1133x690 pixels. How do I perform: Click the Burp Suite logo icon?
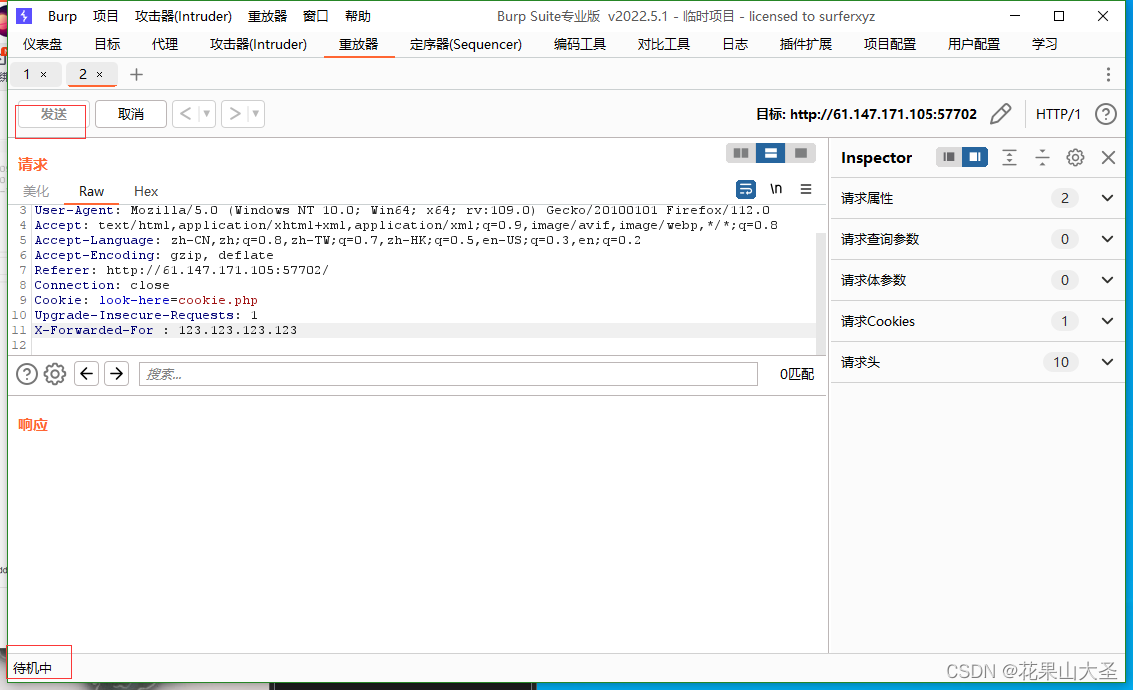(x=24, y=16)
